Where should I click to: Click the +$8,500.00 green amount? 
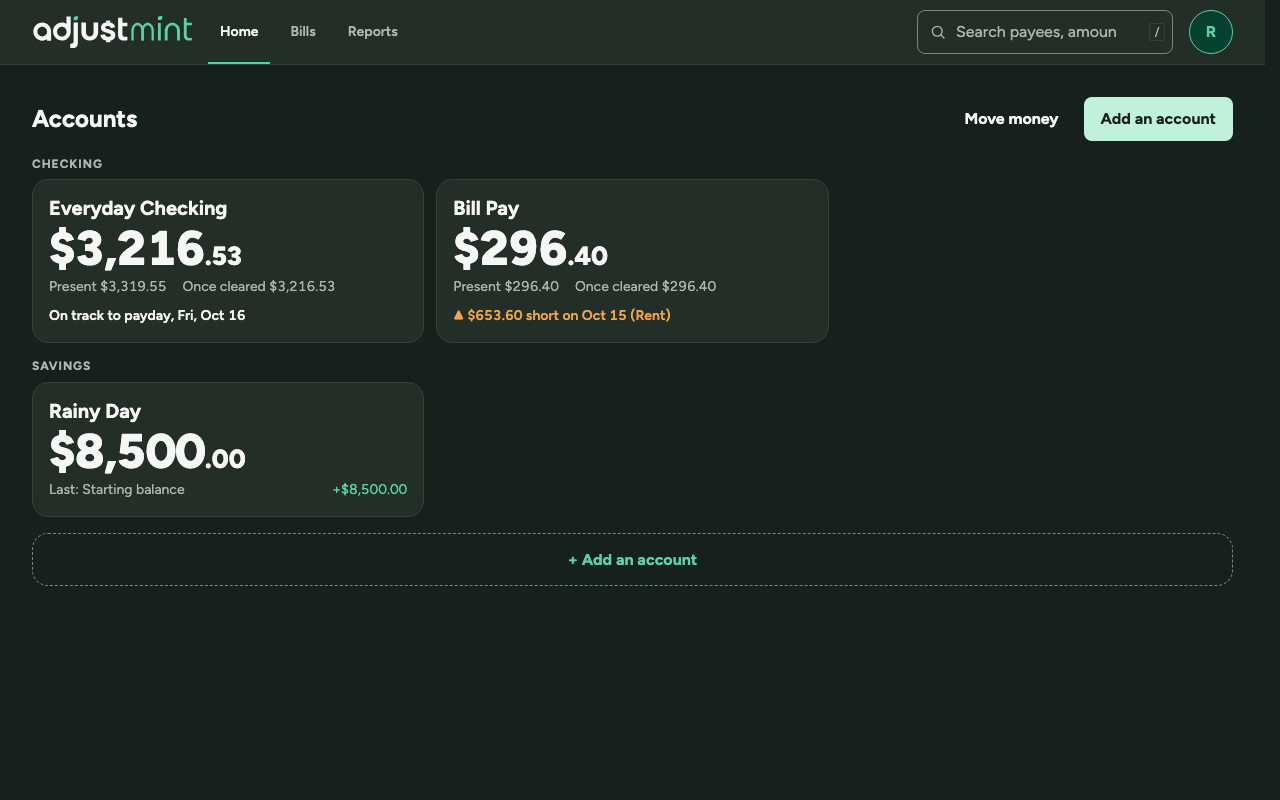pos(370,489)
